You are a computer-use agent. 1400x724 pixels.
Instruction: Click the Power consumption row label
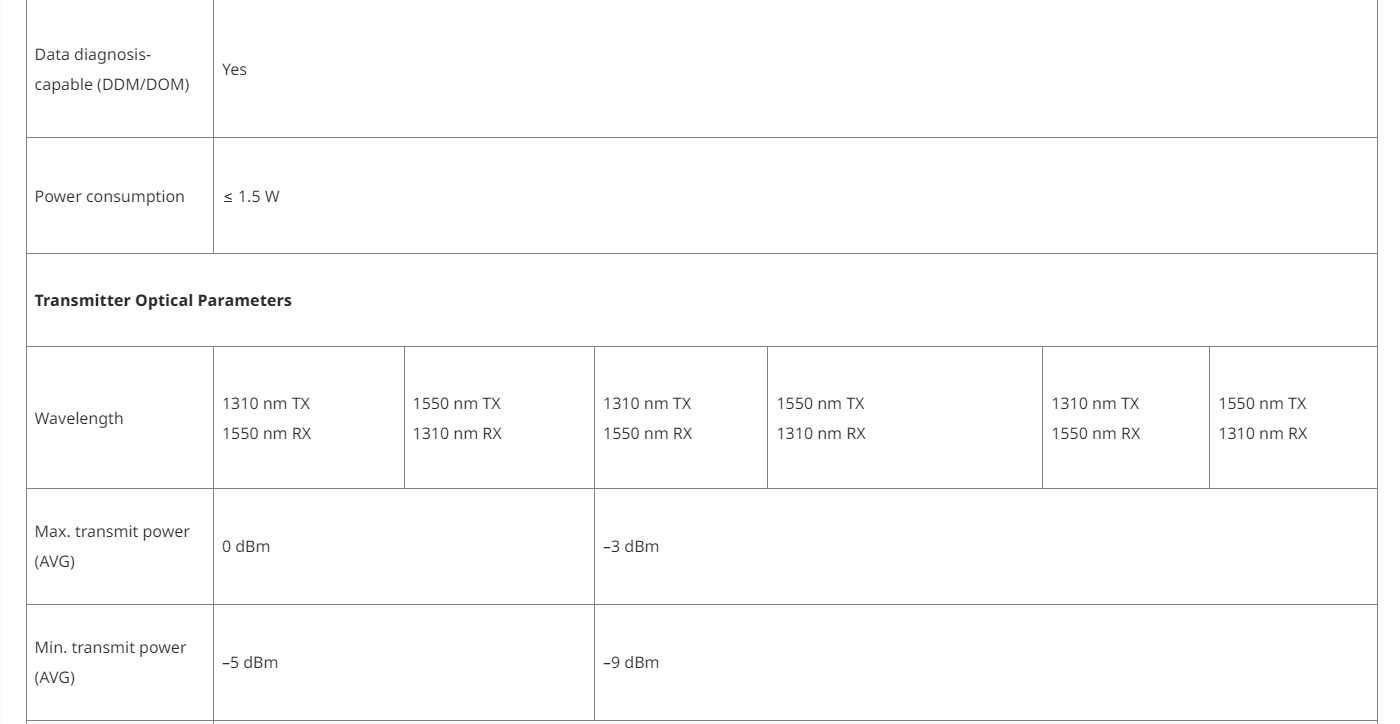point(110,197)
